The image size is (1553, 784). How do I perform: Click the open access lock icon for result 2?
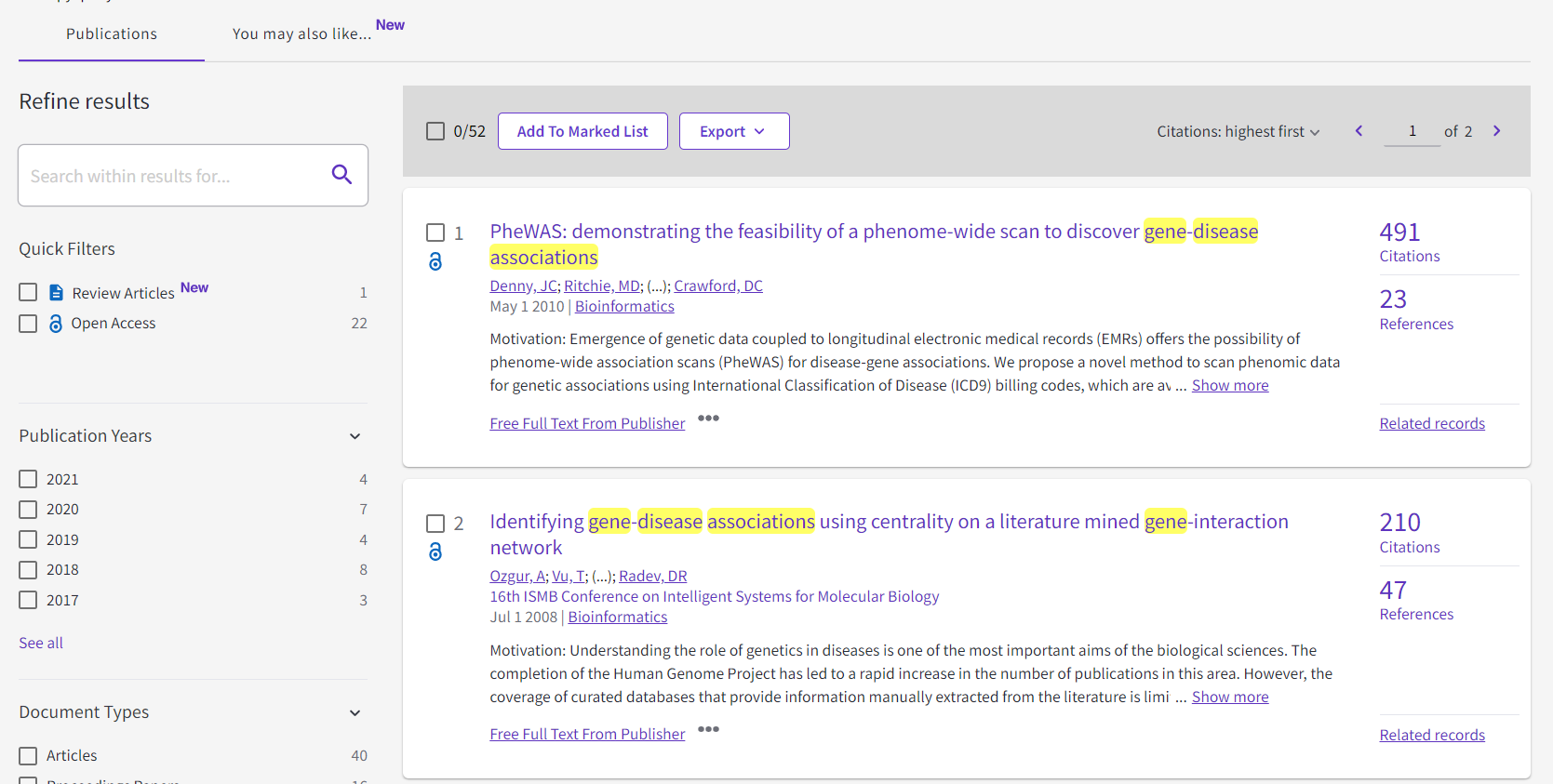435,551
